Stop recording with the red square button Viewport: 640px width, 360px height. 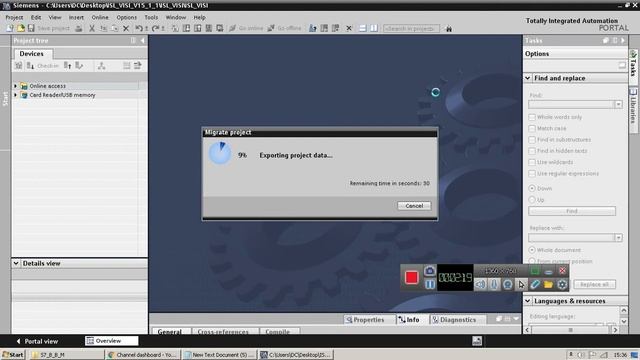(411, 278)
